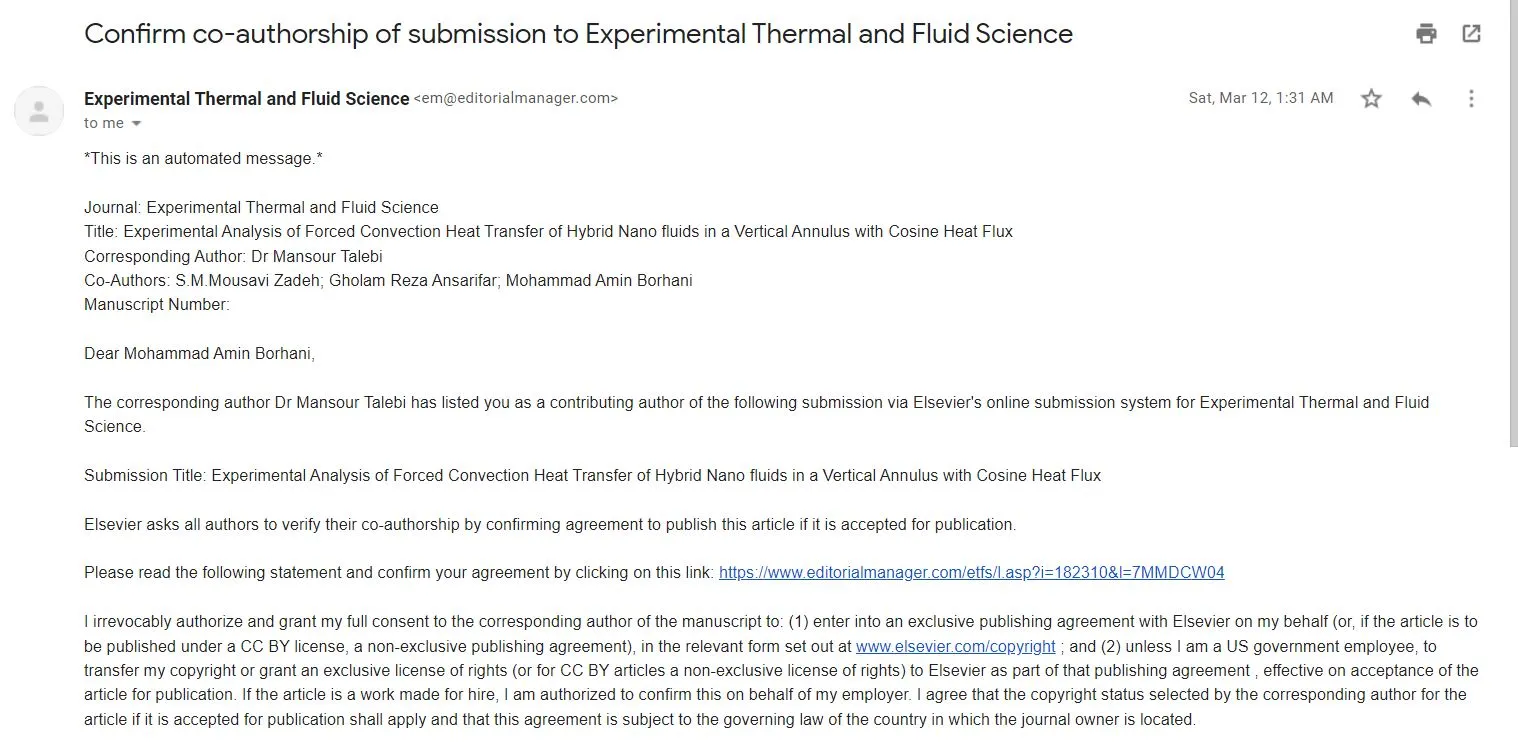This screenshot has height=746, width=1518.
Task: Click sender name Experimental Thermal and Fluid Science
Action: click(x=246, y=98)
